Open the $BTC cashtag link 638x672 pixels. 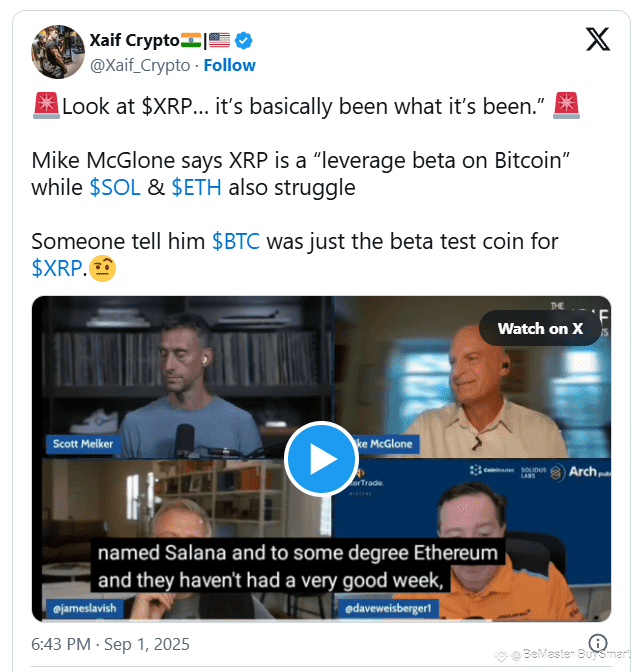point(236,242)
